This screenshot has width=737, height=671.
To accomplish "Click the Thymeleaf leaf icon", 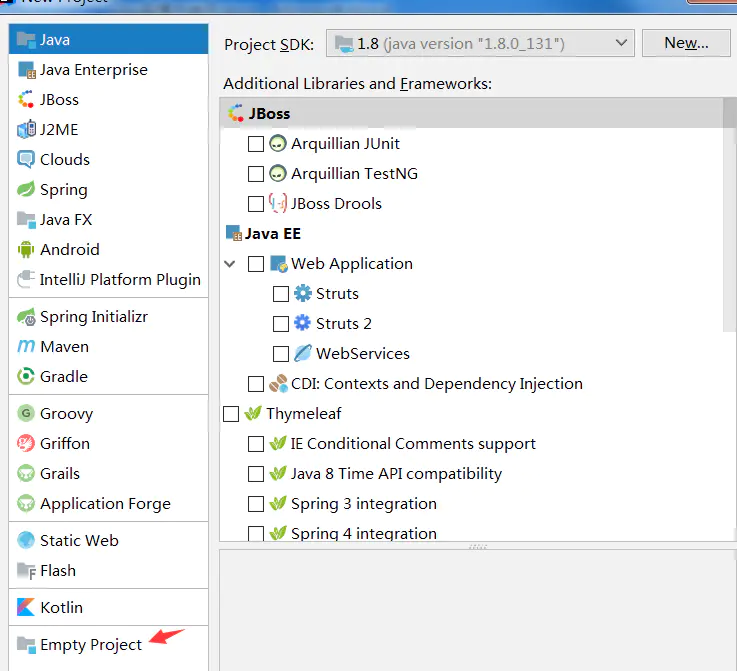I will pos(253,413).
